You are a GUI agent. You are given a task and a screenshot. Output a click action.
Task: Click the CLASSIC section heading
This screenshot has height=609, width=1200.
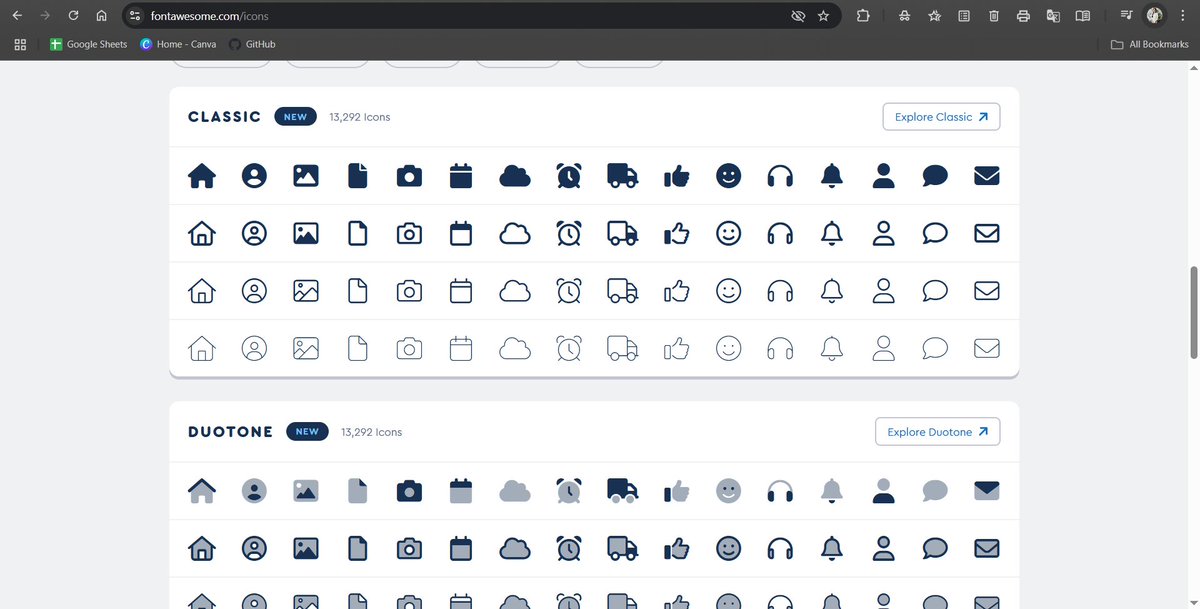(225, 117)
